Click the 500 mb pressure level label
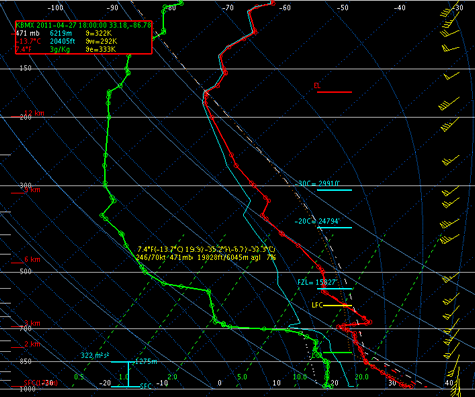475x397 pixels. 25,271
